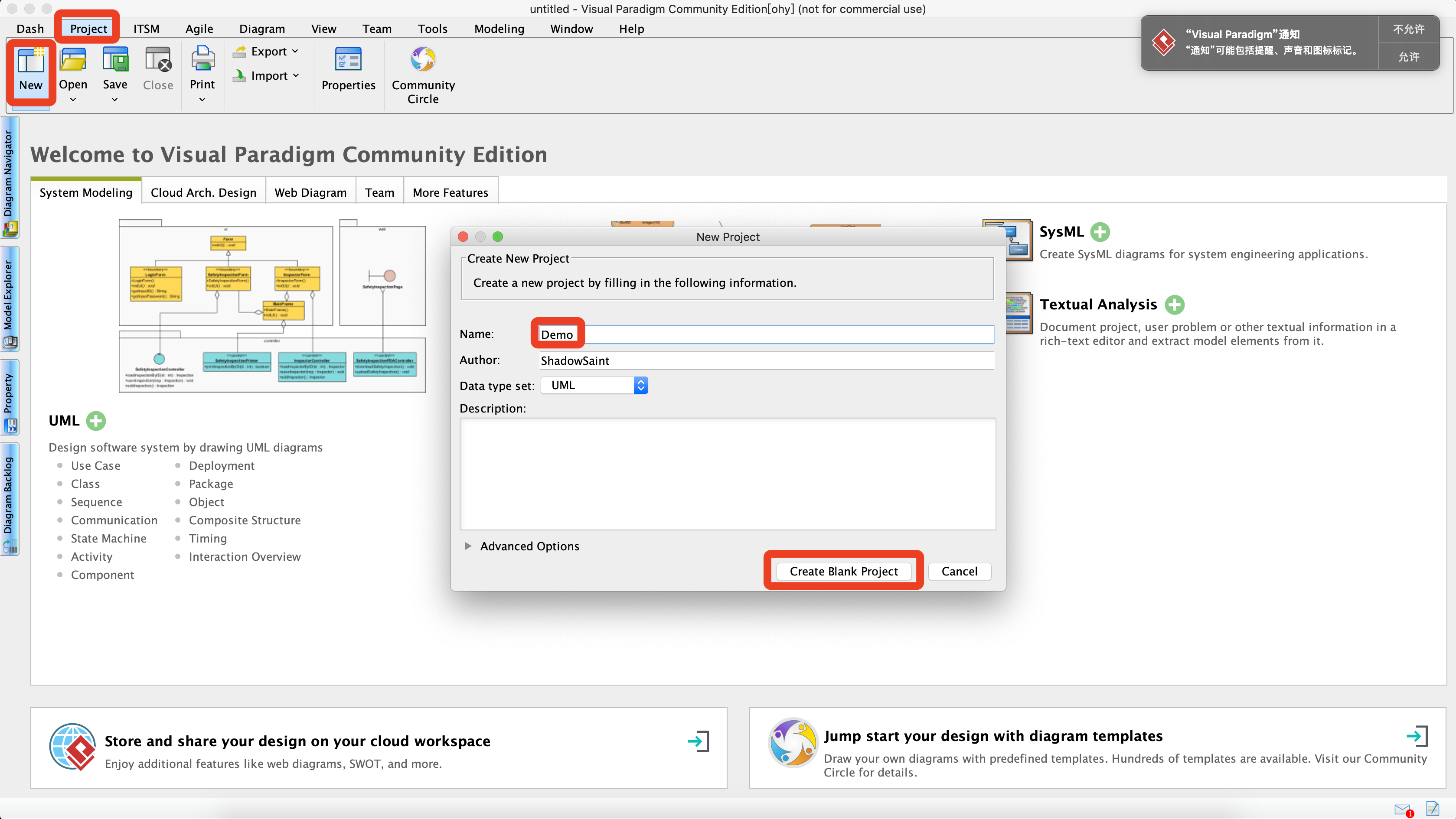
Task: Click Create Blank Project button
Action: coord(843,572)
